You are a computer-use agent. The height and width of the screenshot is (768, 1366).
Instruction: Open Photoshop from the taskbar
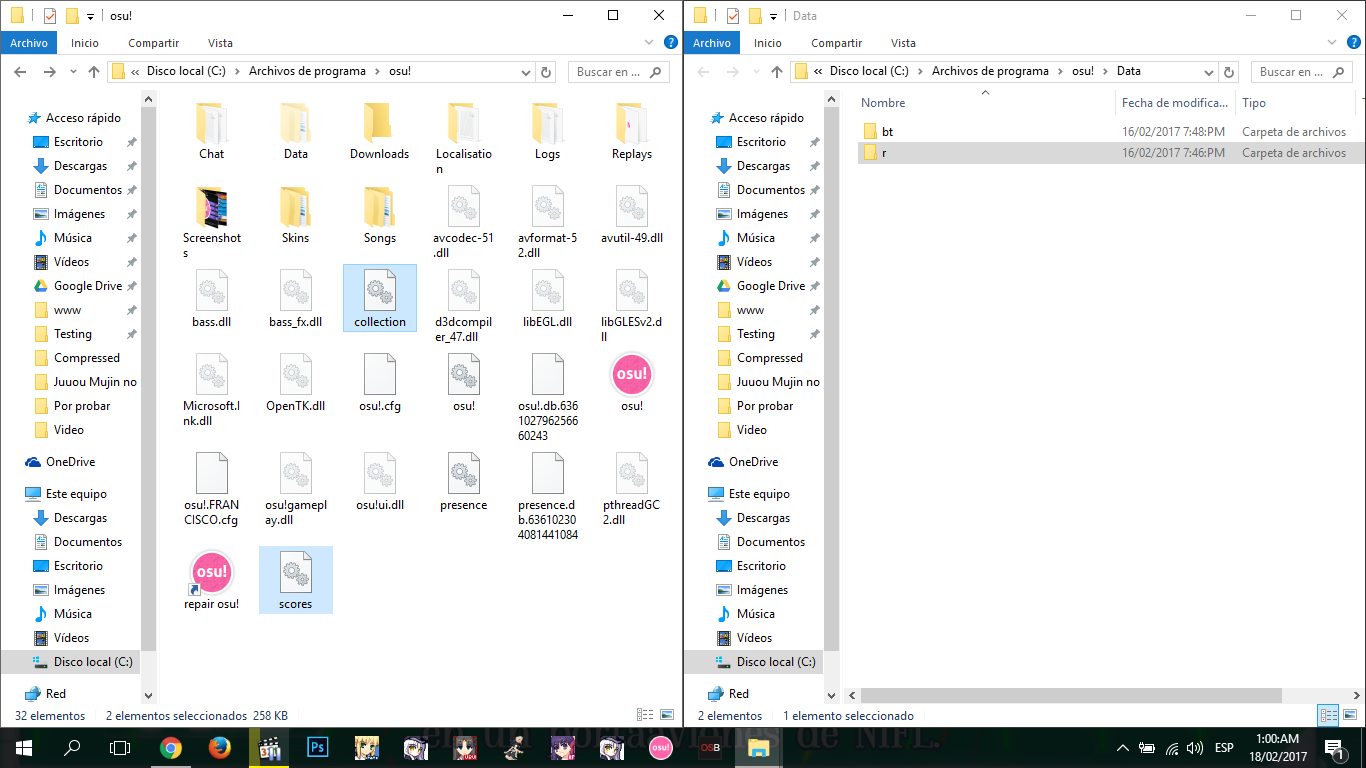tap(318, 748)
